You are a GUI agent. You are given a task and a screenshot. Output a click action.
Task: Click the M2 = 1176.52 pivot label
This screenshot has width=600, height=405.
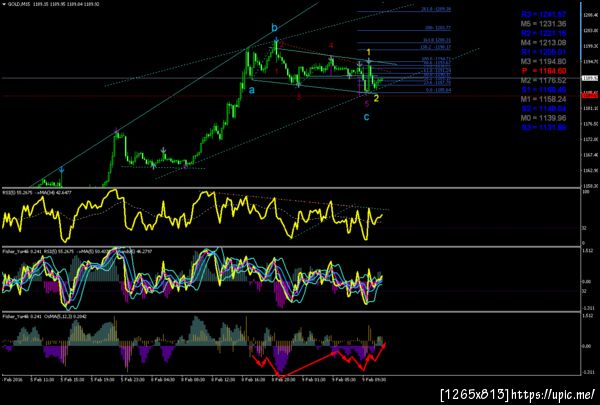pyautogui.click(x=543, y=80)
